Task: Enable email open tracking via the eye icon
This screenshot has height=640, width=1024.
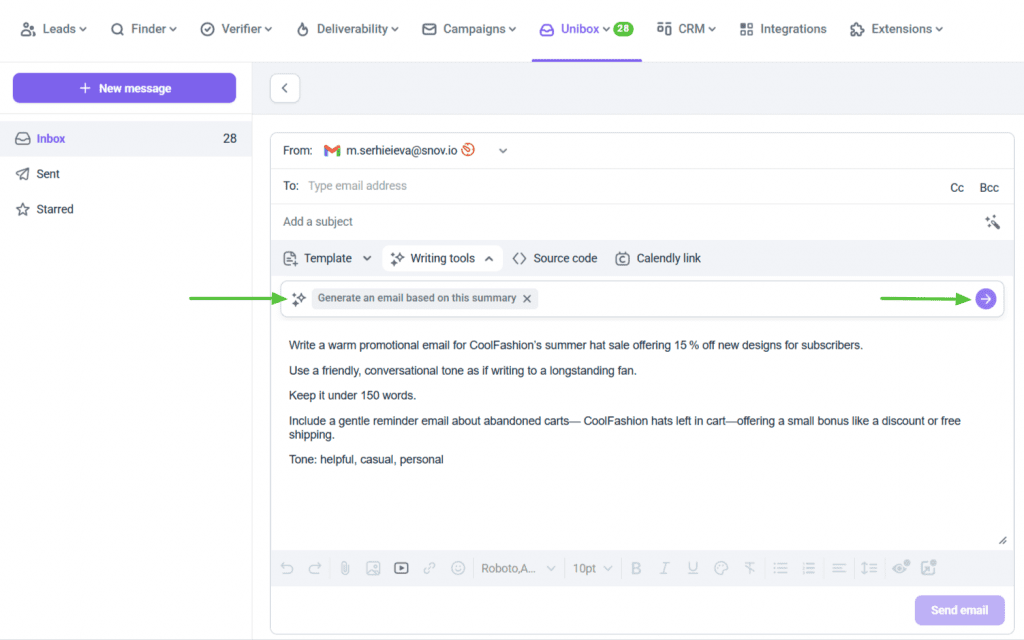Action: pyautogui.click(x=899, y=568)
